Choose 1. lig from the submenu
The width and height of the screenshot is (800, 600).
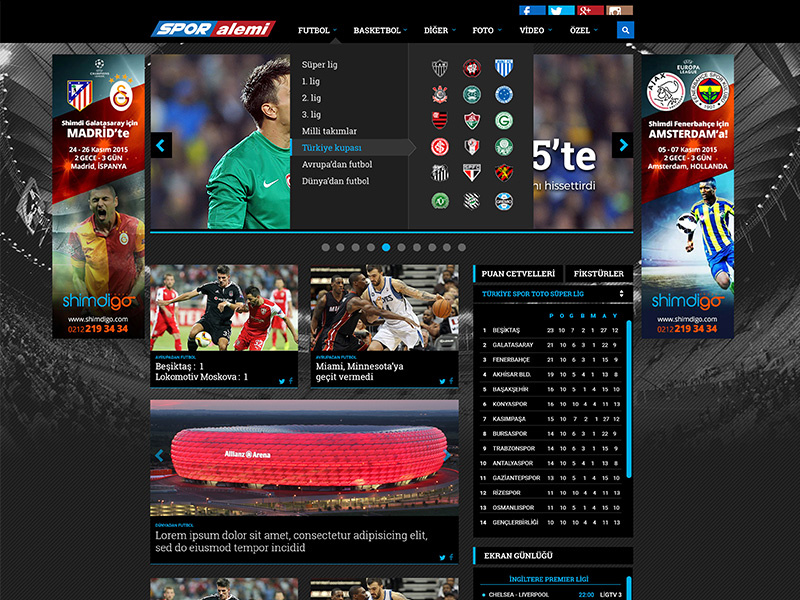pyautogui.click(x=311, y=82)
